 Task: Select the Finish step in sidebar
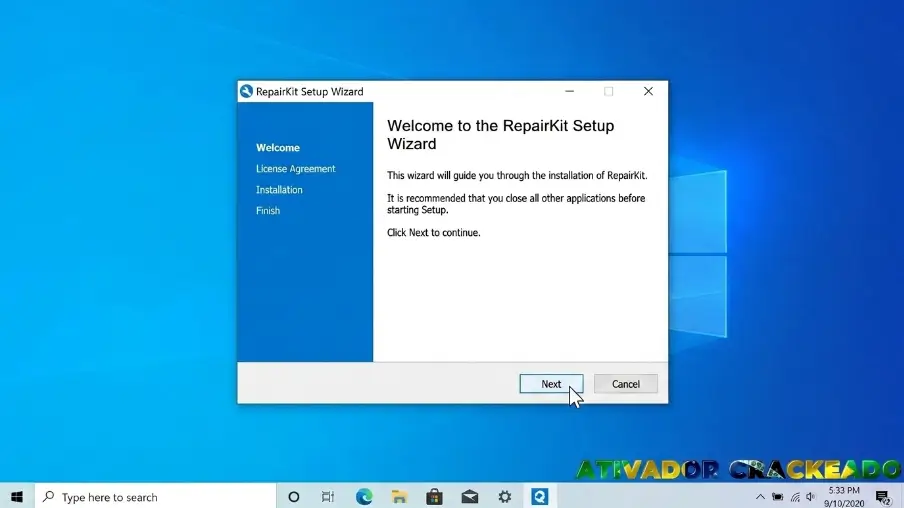coord(268,210)
